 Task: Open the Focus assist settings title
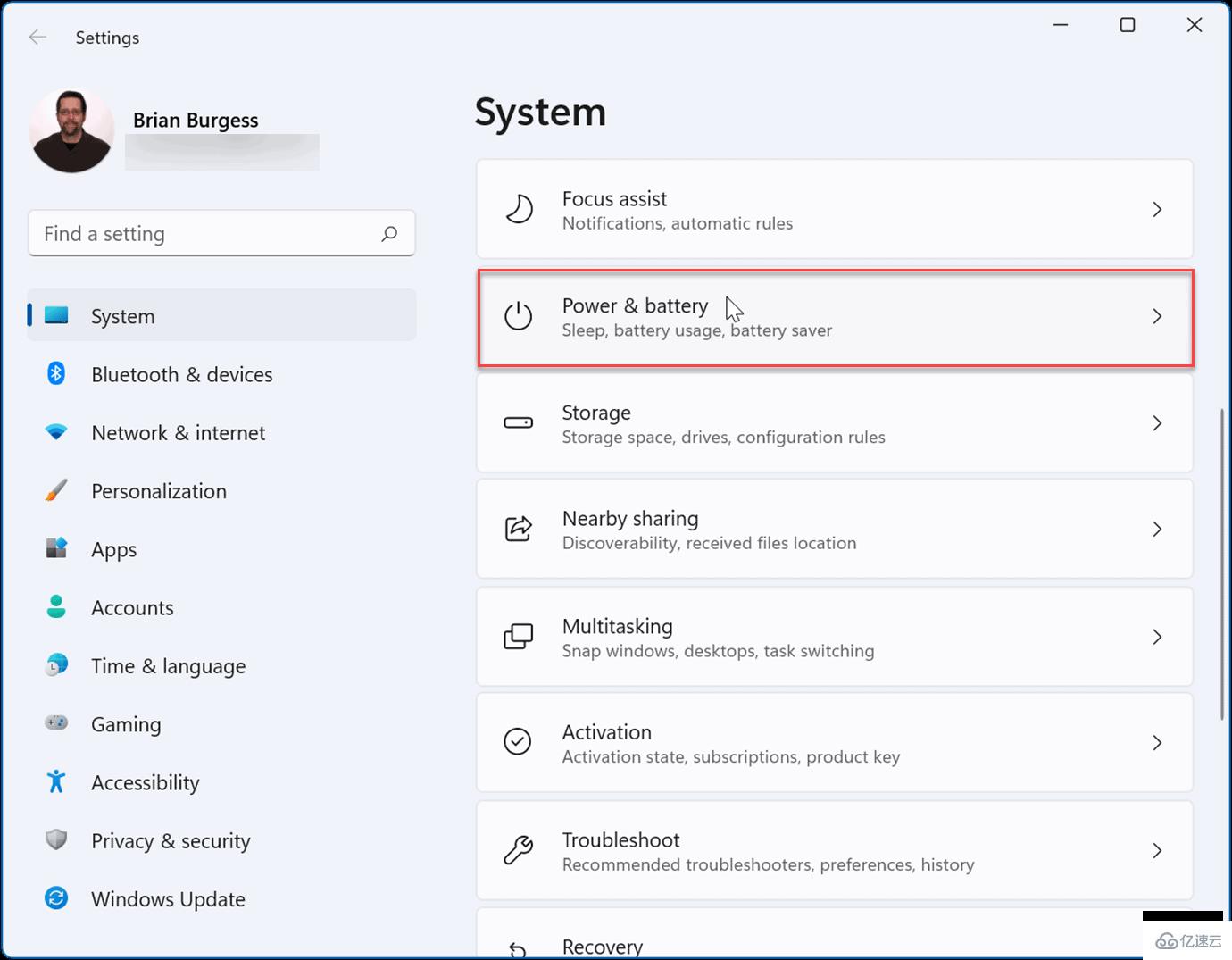[614, 198]
